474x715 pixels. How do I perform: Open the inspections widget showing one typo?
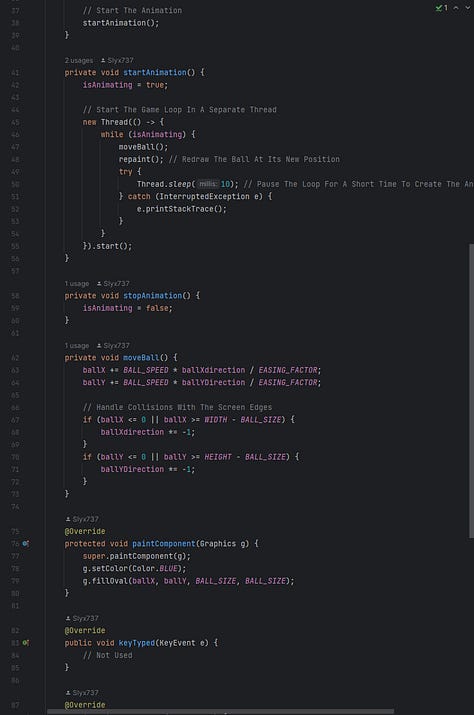(442, 7)
